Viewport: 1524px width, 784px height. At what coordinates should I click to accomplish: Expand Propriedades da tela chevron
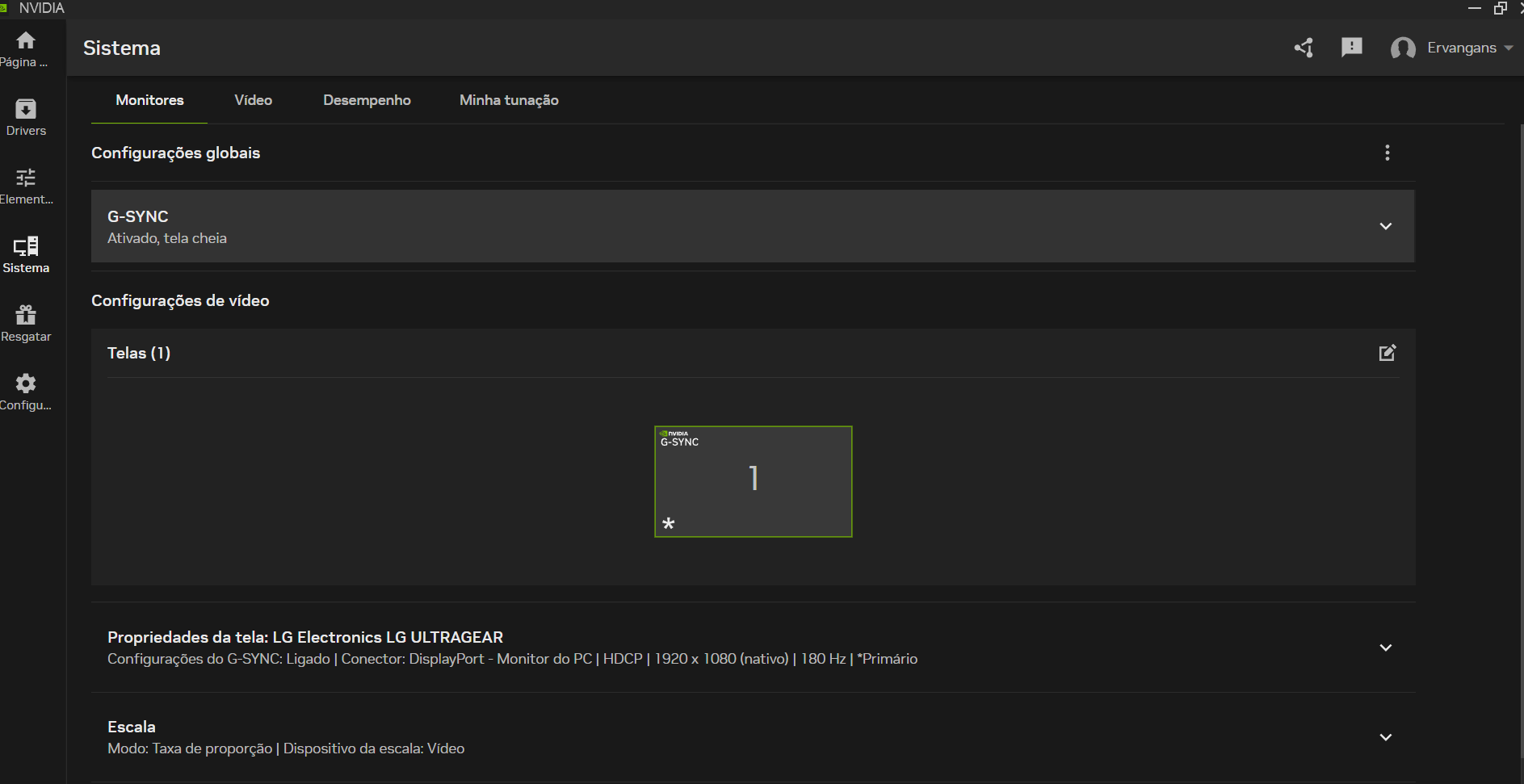point(1386,648)
